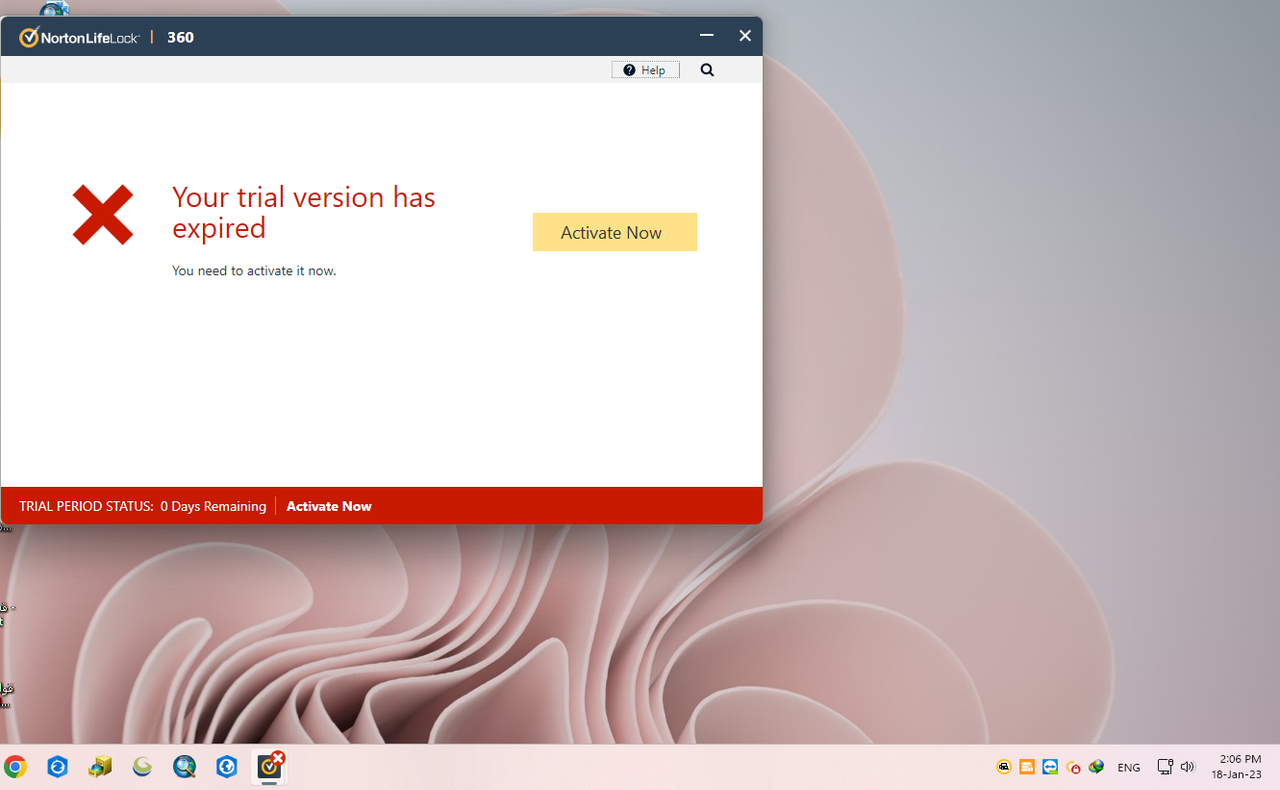Image resolution: width=1280 pixels, height=790 pixels.
Task: Click the orange server lock tray icon
Action: tap(1027, 767)
